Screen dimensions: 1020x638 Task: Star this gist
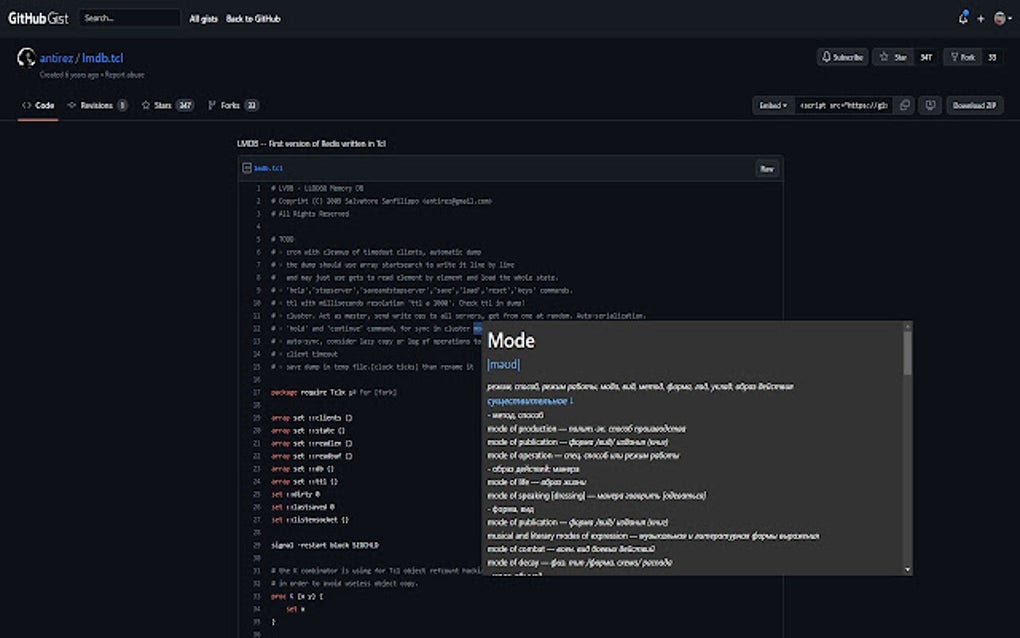tap(894, 57)
